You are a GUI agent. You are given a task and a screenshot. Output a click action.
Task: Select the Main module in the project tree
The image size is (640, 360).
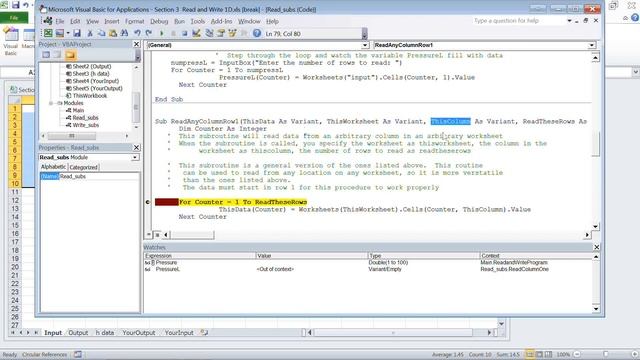(x=78, y=110)
